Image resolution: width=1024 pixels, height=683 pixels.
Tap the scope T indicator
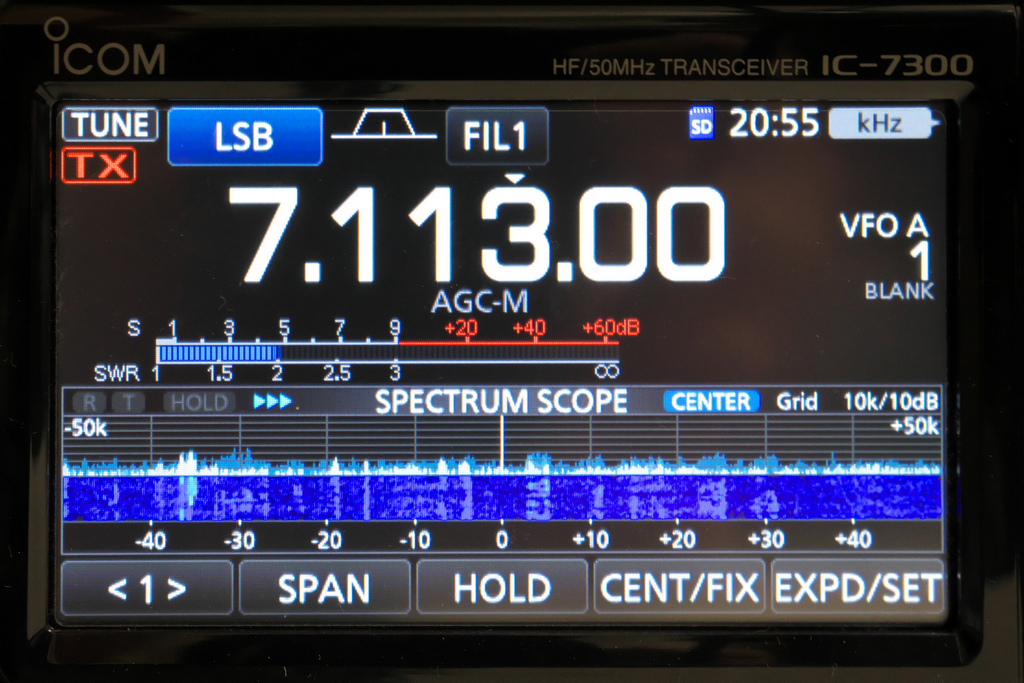(129, 402)
